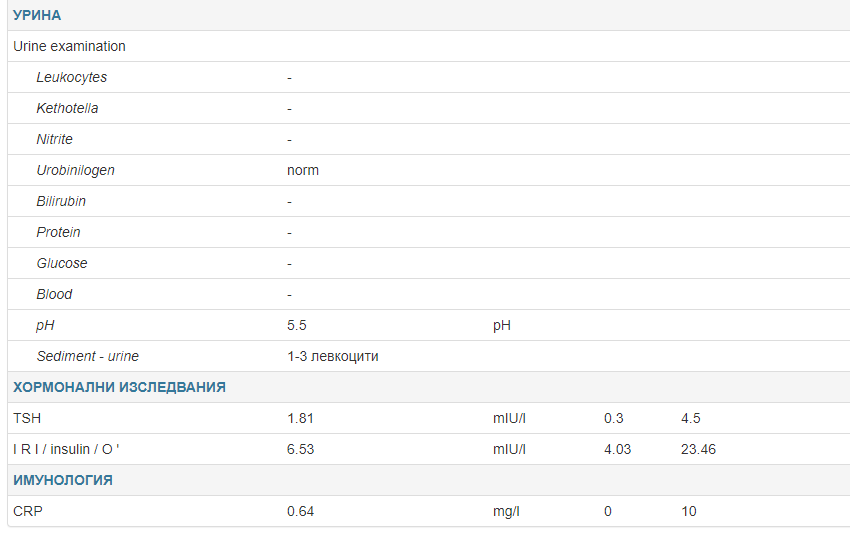850x560 pixels.
Task: Click the pH result value 5.5
Action: pos(297,325)
